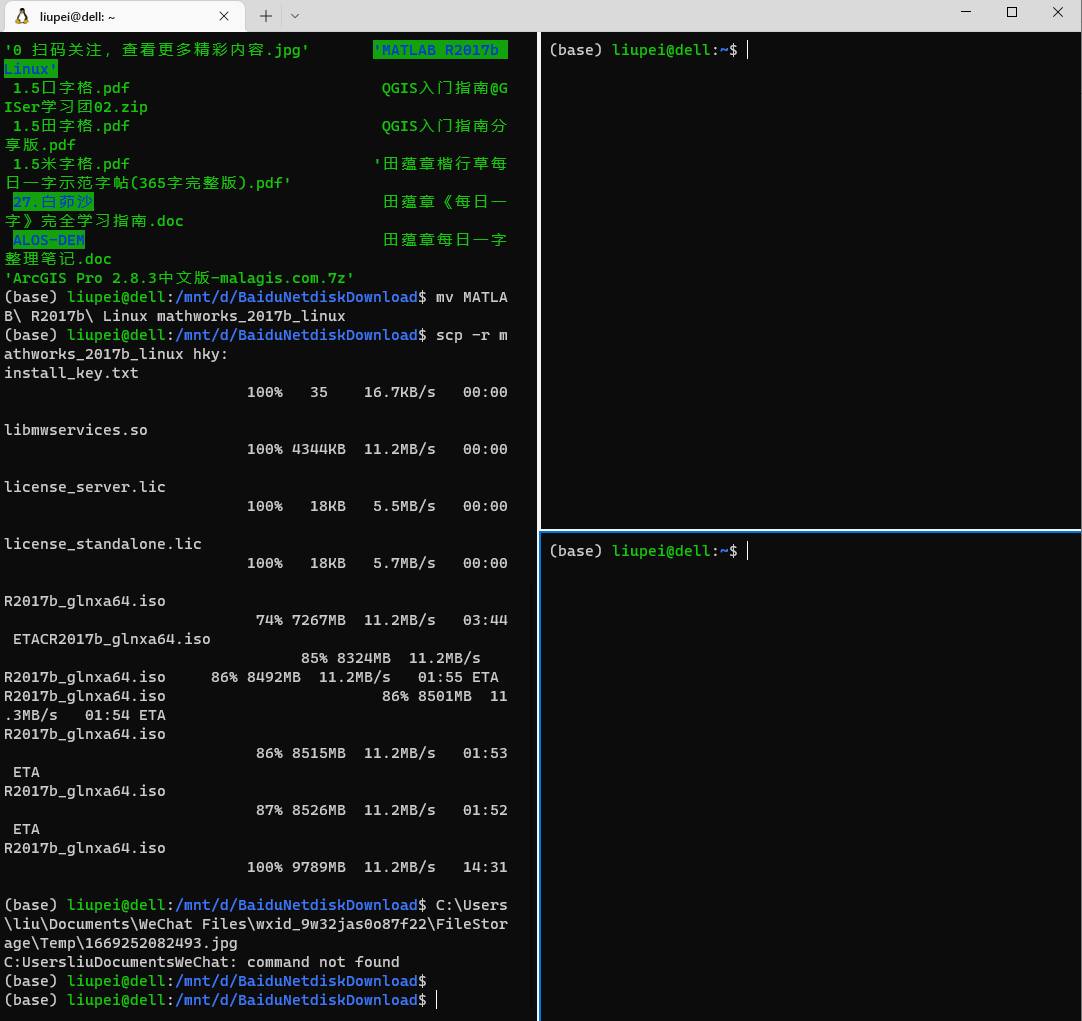Click the 4344KB size value
This screenshot has width=1082, height=1021.
319,449
